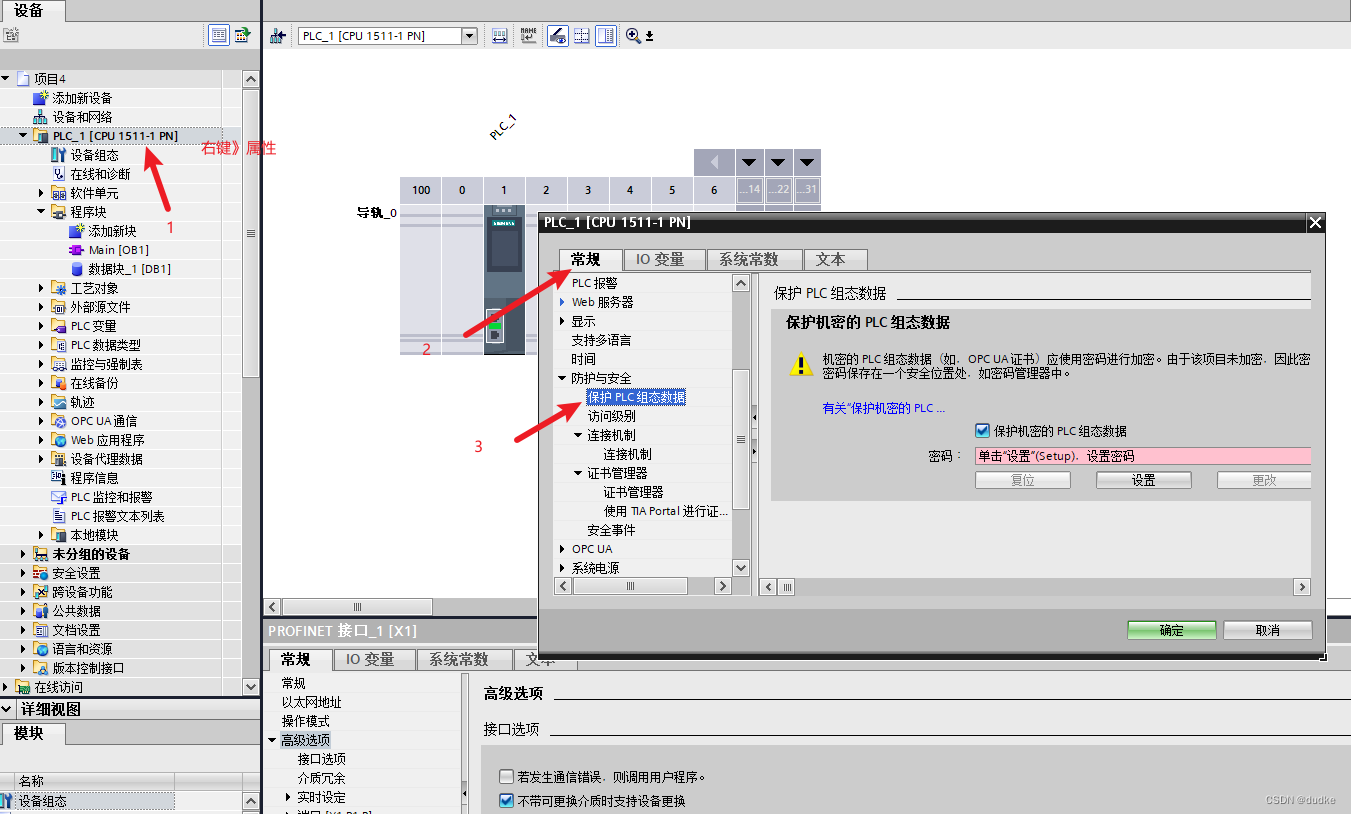Expand the PLC 变量 folder
Viewport: 1351px width, 814px height.
coord(41,326)
